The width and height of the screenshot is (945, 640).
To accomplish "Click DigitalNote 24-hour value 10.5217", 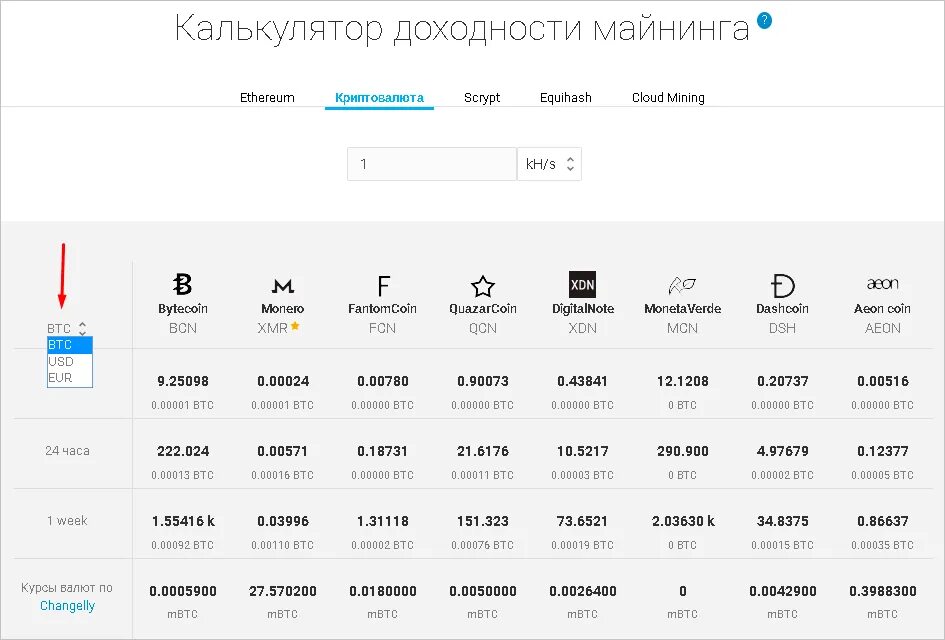I will (583, 451).
